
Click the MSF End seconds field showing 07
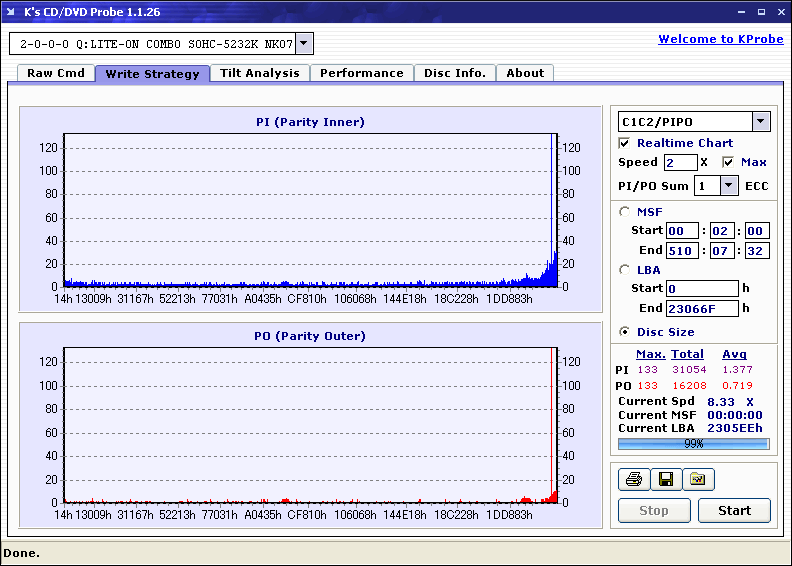[x=721, y=250]
